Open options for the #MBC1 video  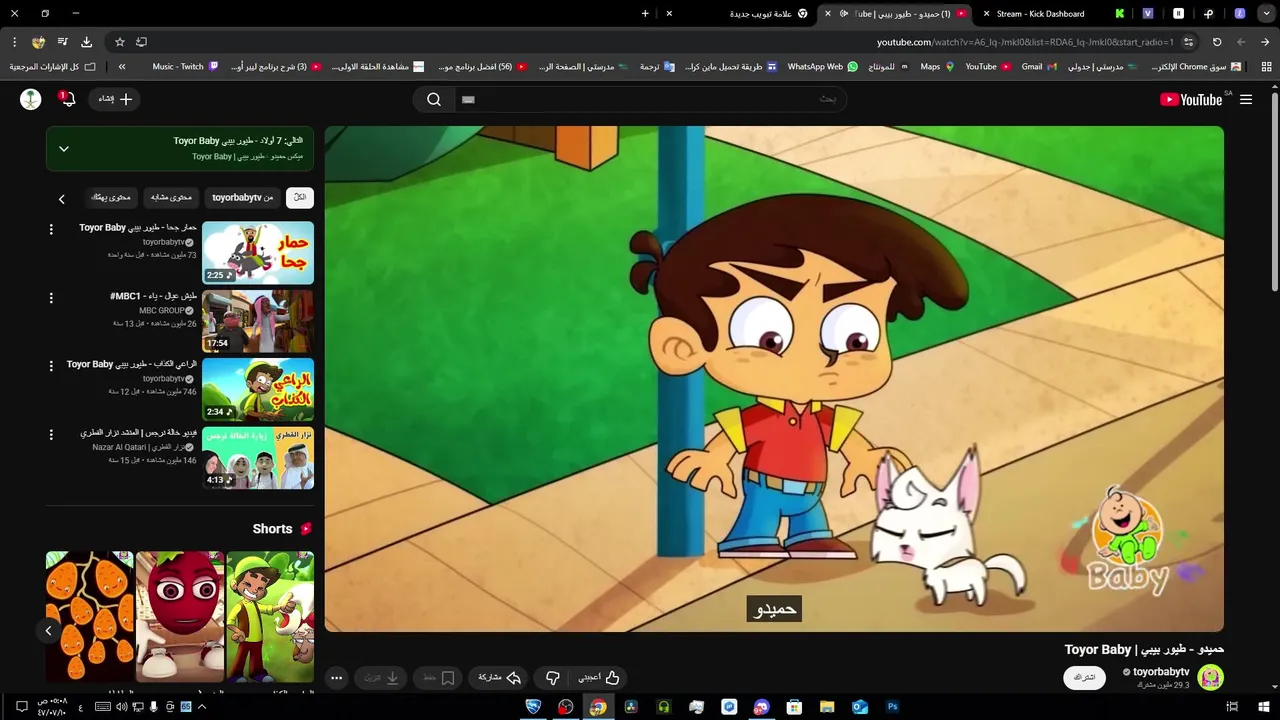[x=51, y=298]
